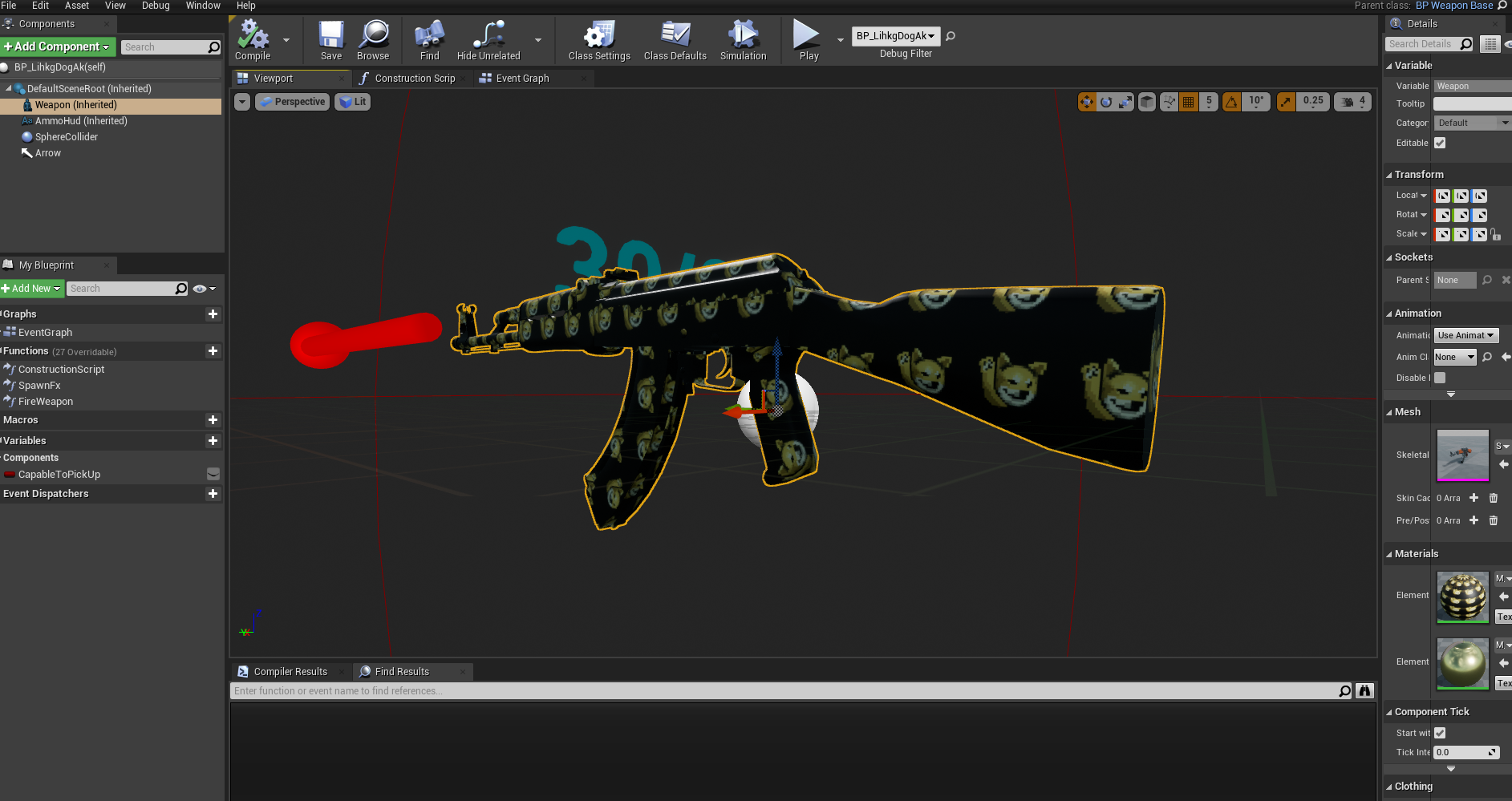Compile the blueprint
1512x801 pixels.
(x=253, y=40)
